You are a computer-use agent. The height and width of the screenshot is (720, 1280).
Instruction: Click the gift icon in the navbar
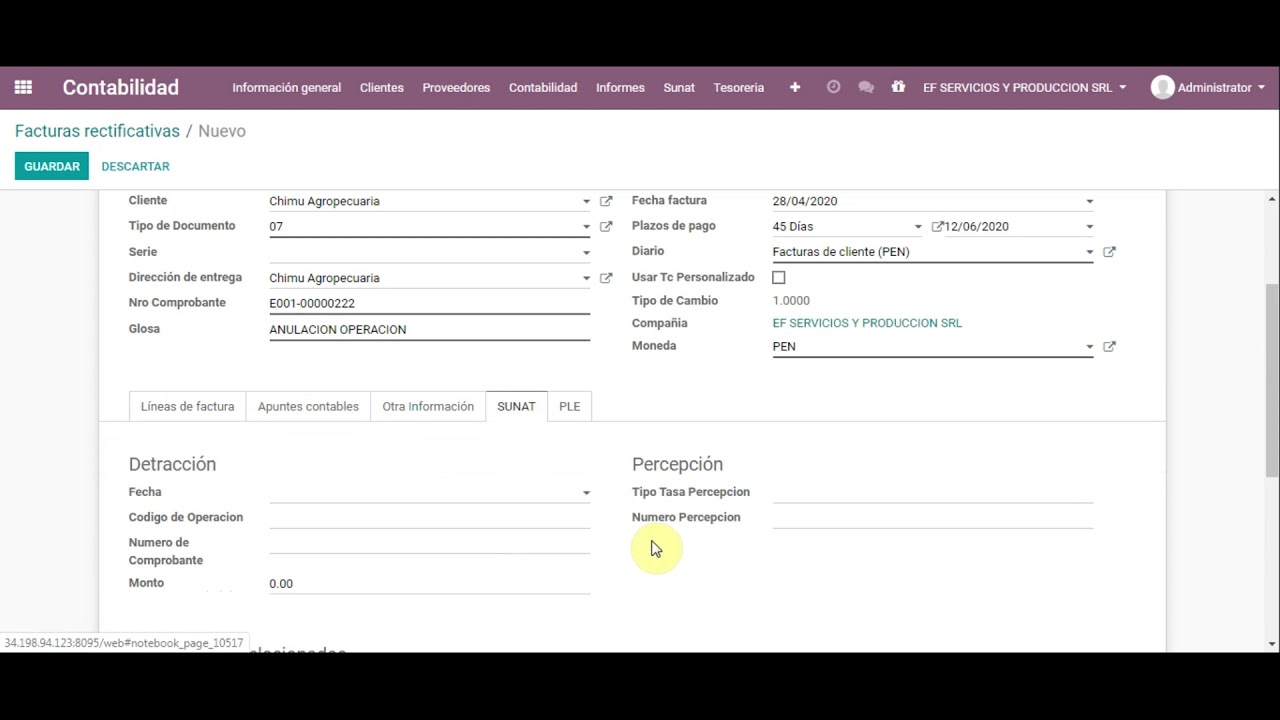tap(898, 87)
